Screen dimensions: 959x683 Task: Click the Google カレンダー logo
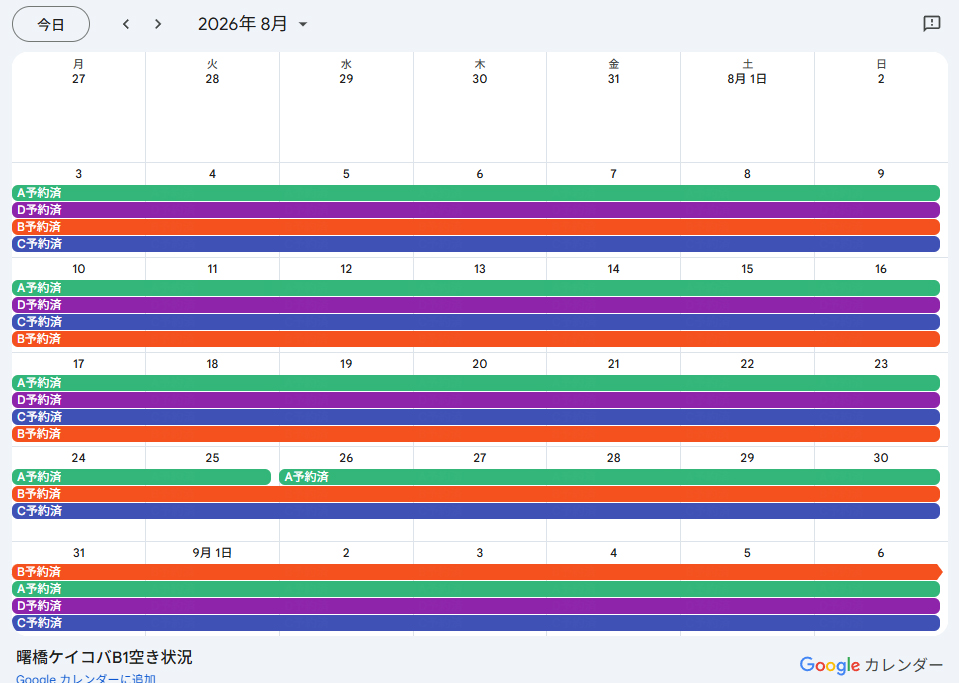(x=871, y=665)
